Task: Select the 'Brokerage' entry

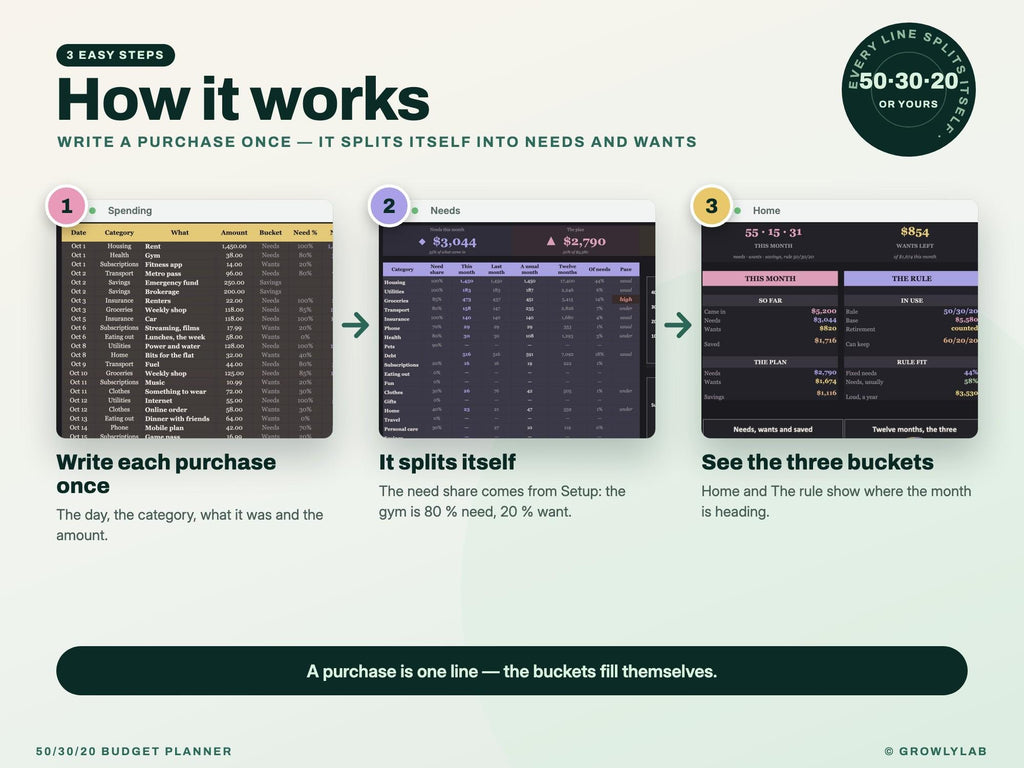Action: tap(162, 292)
